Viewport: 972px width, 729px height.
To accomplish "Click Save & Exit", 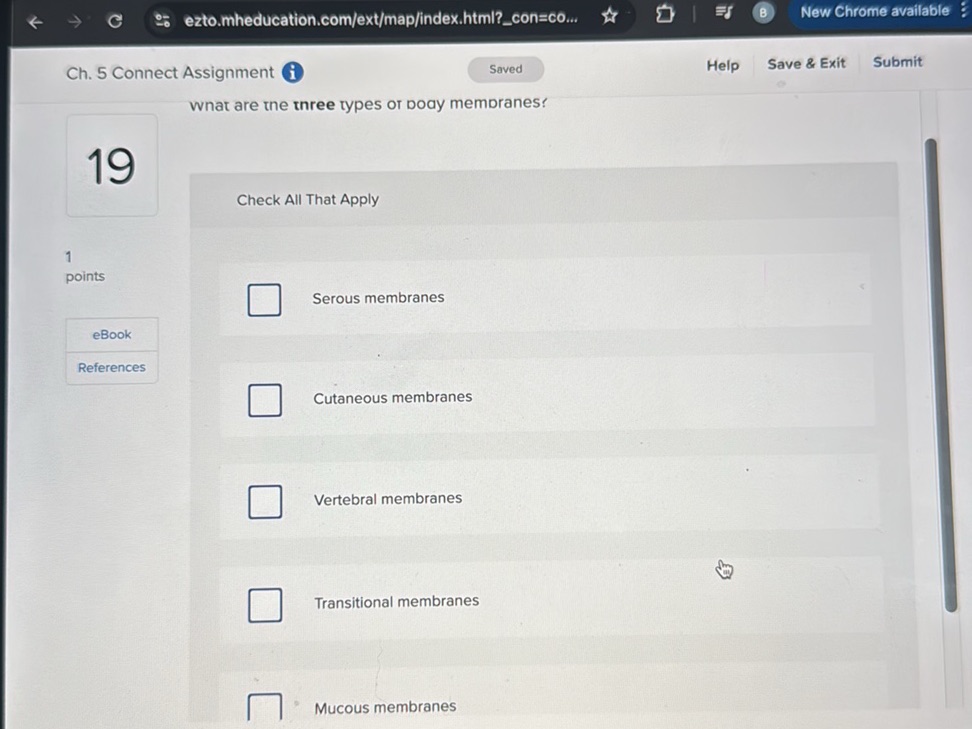I will point(806,63).
